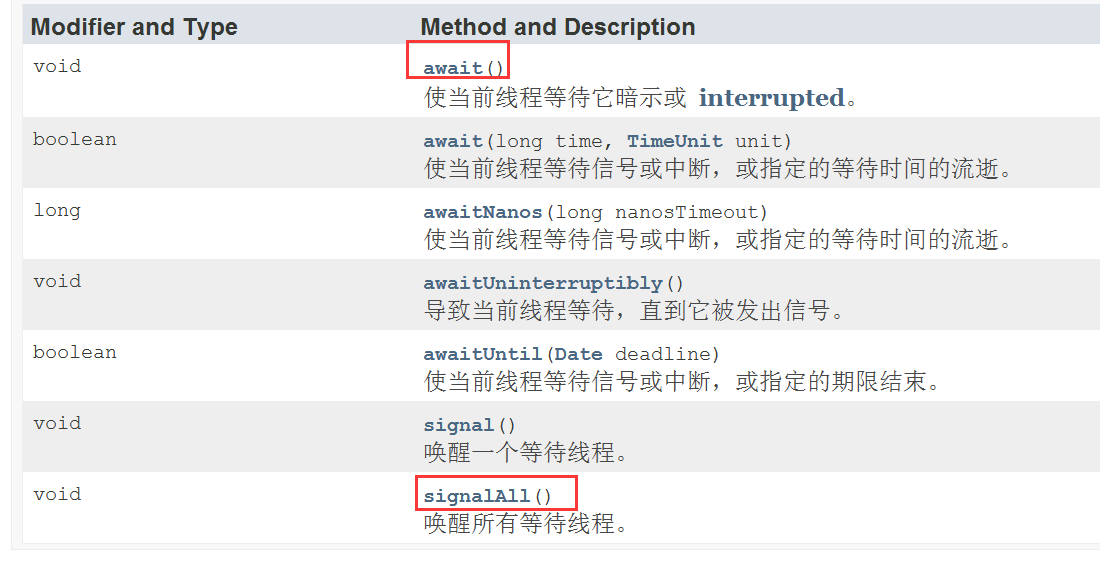Open the await() method link
The image size is (1100, 563).
[453, 69]
